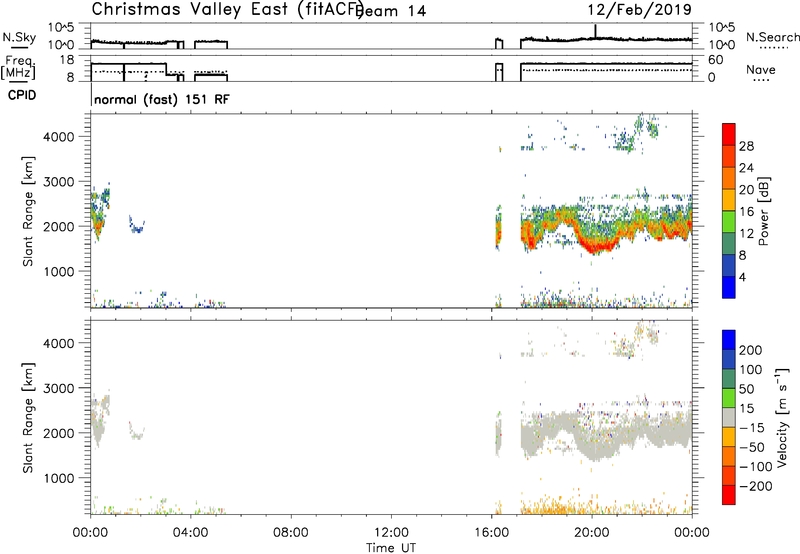The height and width of the screenshot is (554, 800).
Task: Click the gray segment of the Velocity colorbar
Action: [729, 417]
